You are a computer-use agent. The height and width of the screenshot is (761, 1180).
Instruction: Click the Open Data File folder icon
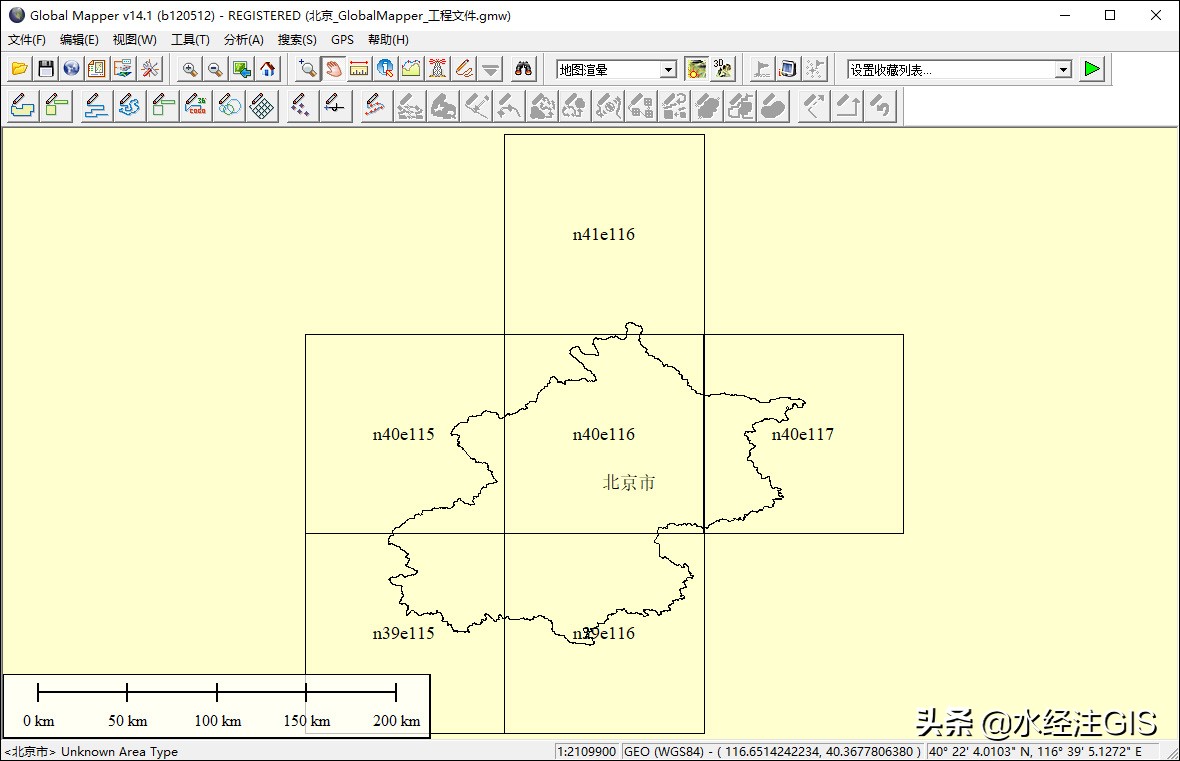20,69
